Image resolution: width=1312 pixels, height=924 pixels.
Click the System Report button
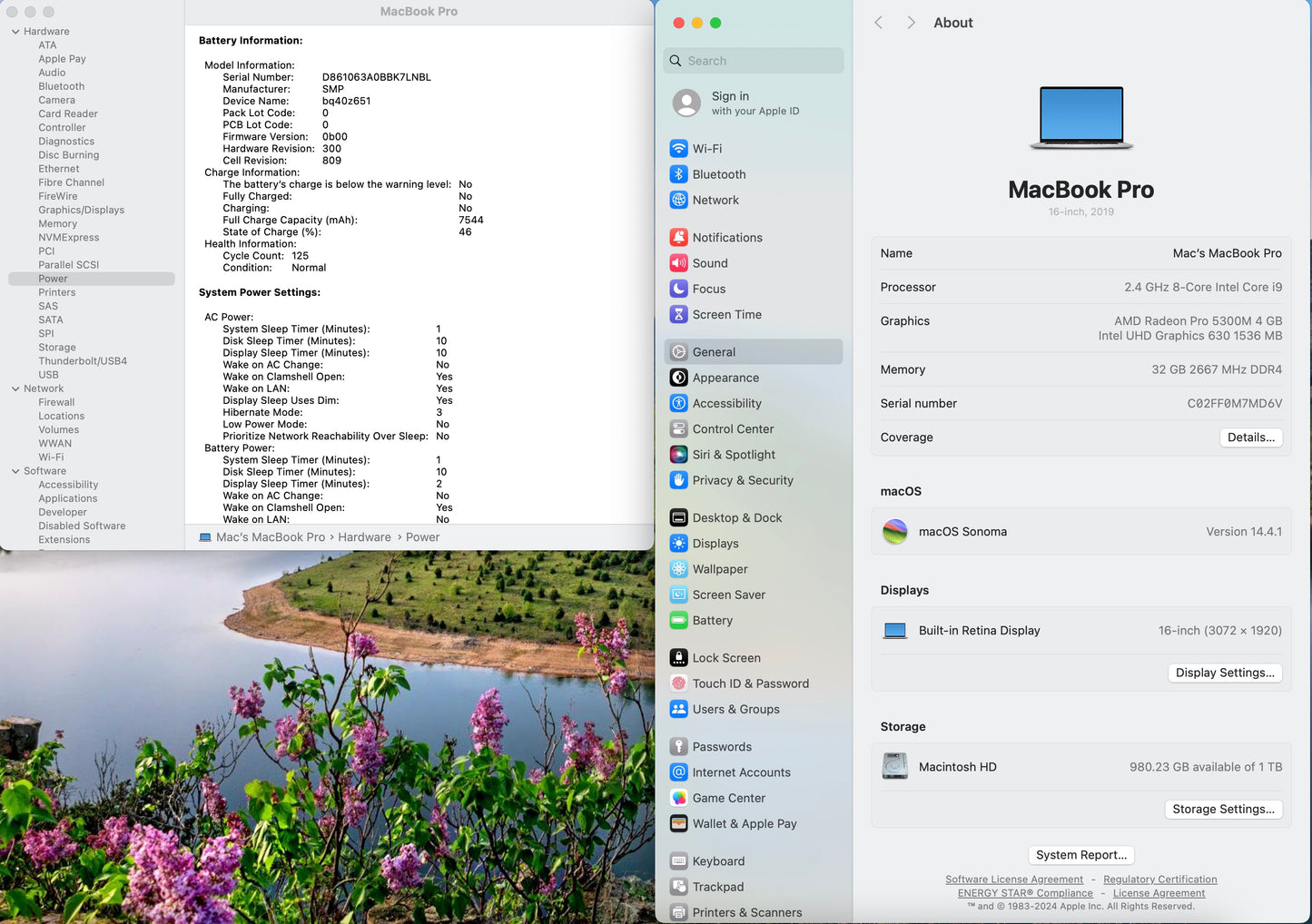tap(1080, 855)
